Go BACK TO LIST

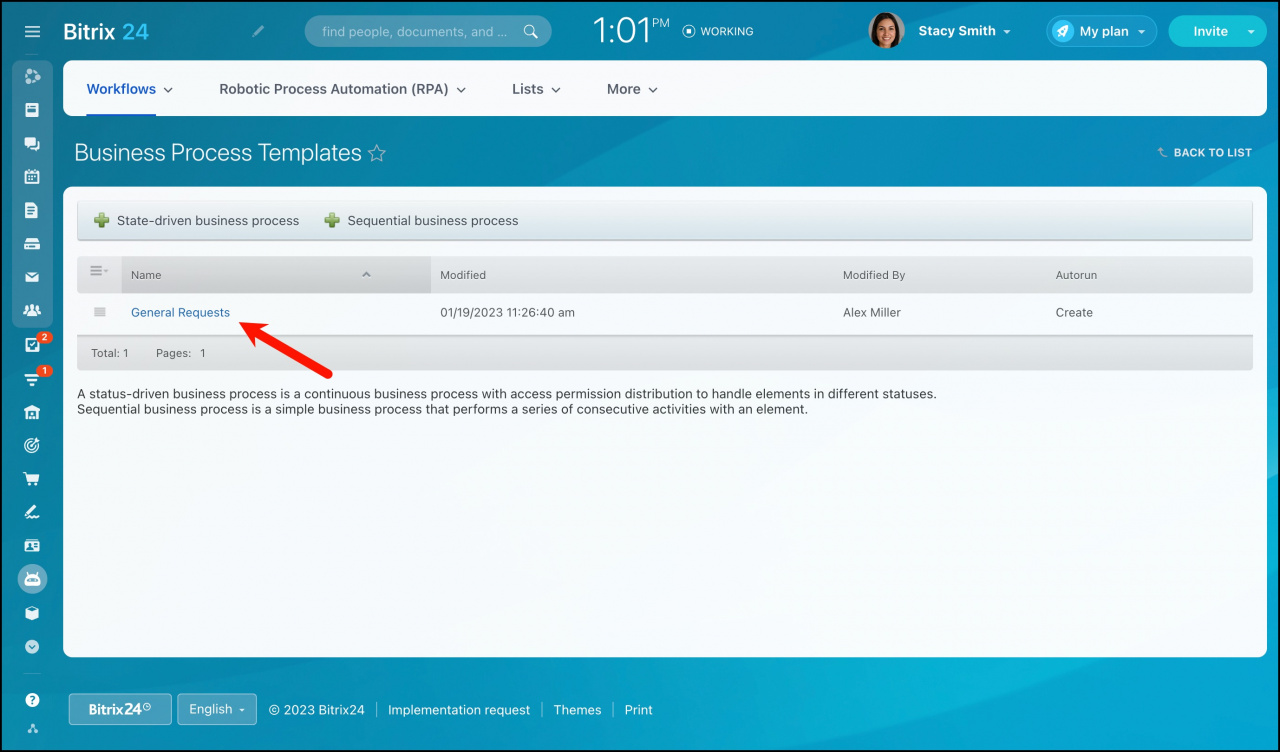[x=1204, y=153]
